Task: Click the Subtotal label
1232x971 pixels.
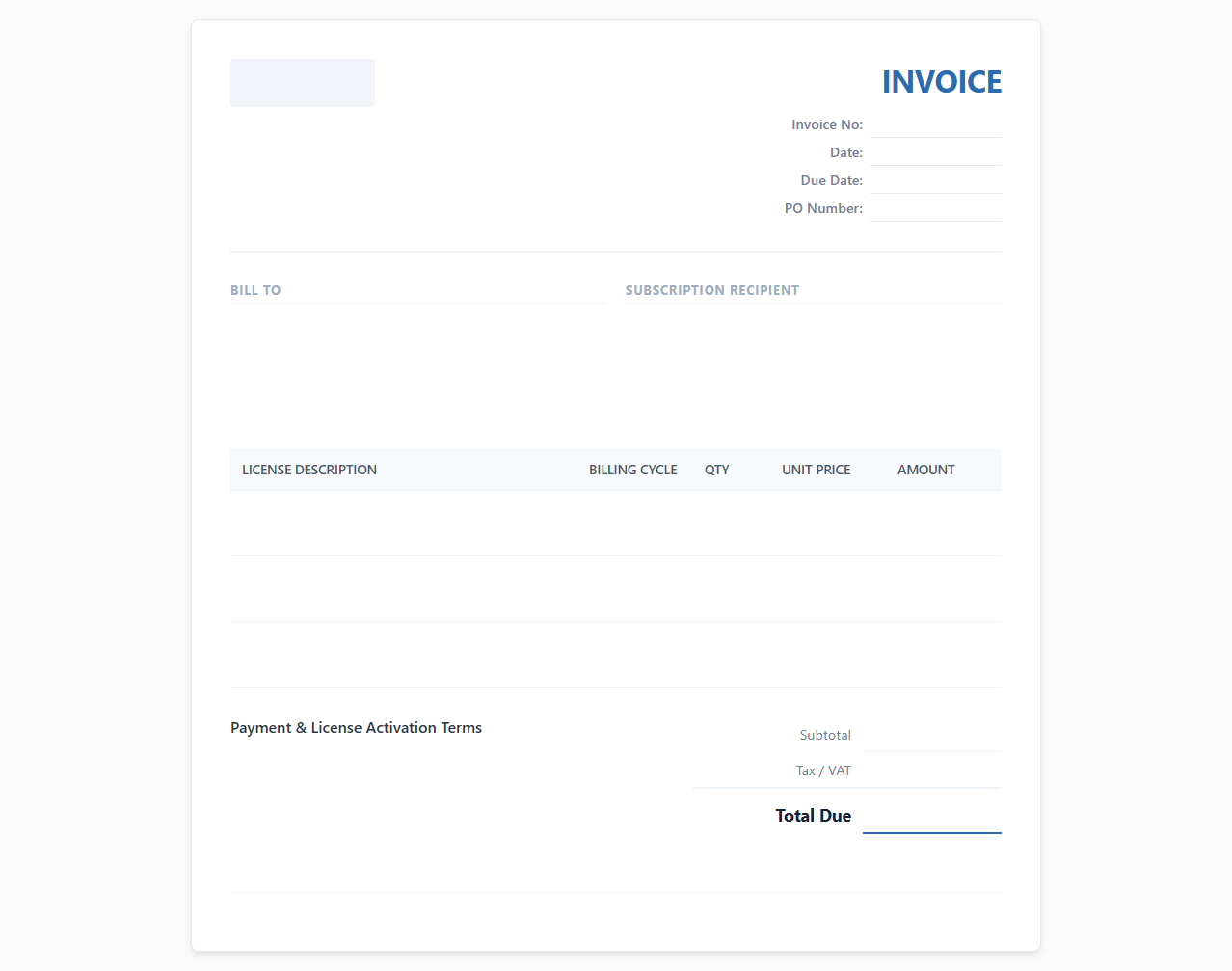Action: (825, 735)
